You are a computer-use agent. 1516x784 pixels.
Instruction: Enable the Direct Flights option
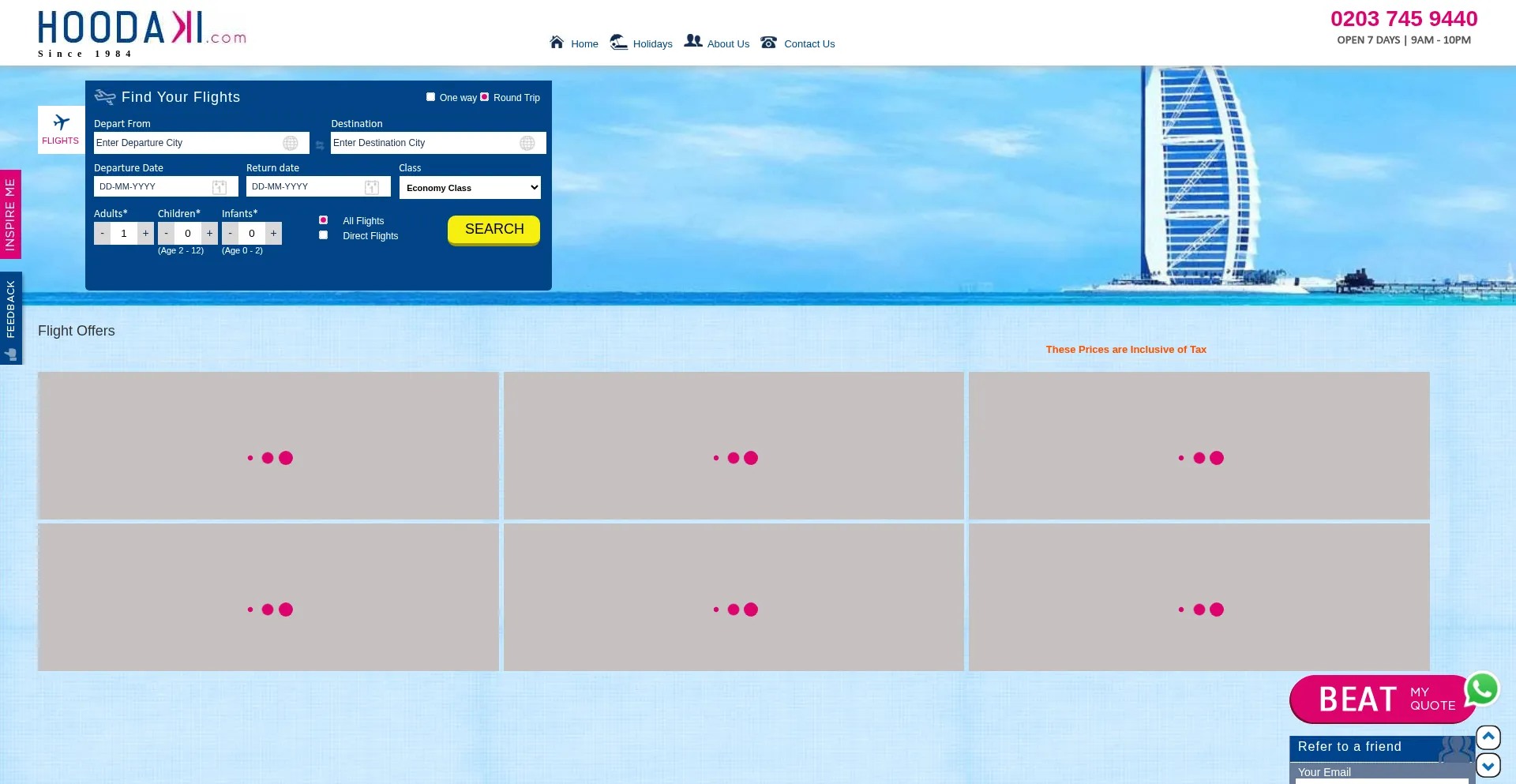pyautogui.click(x=324, y=235)
